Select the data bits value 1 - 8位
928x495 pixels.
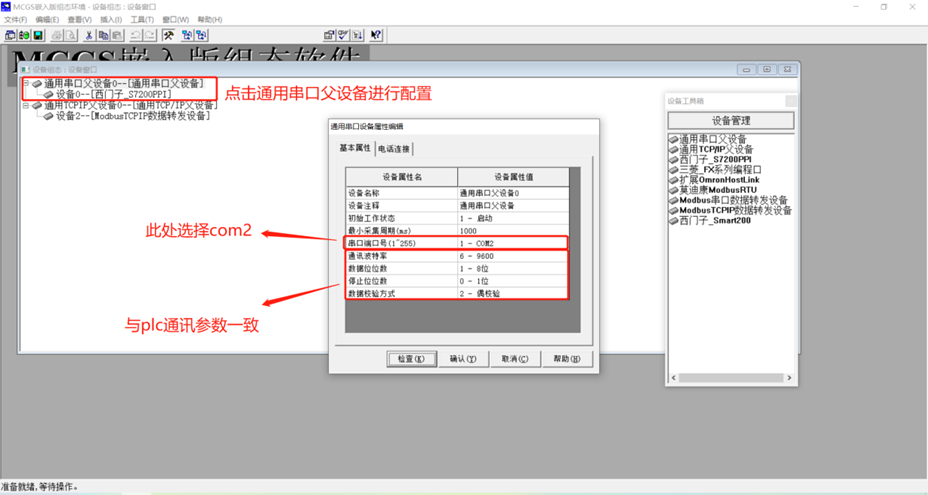point(513,268)
